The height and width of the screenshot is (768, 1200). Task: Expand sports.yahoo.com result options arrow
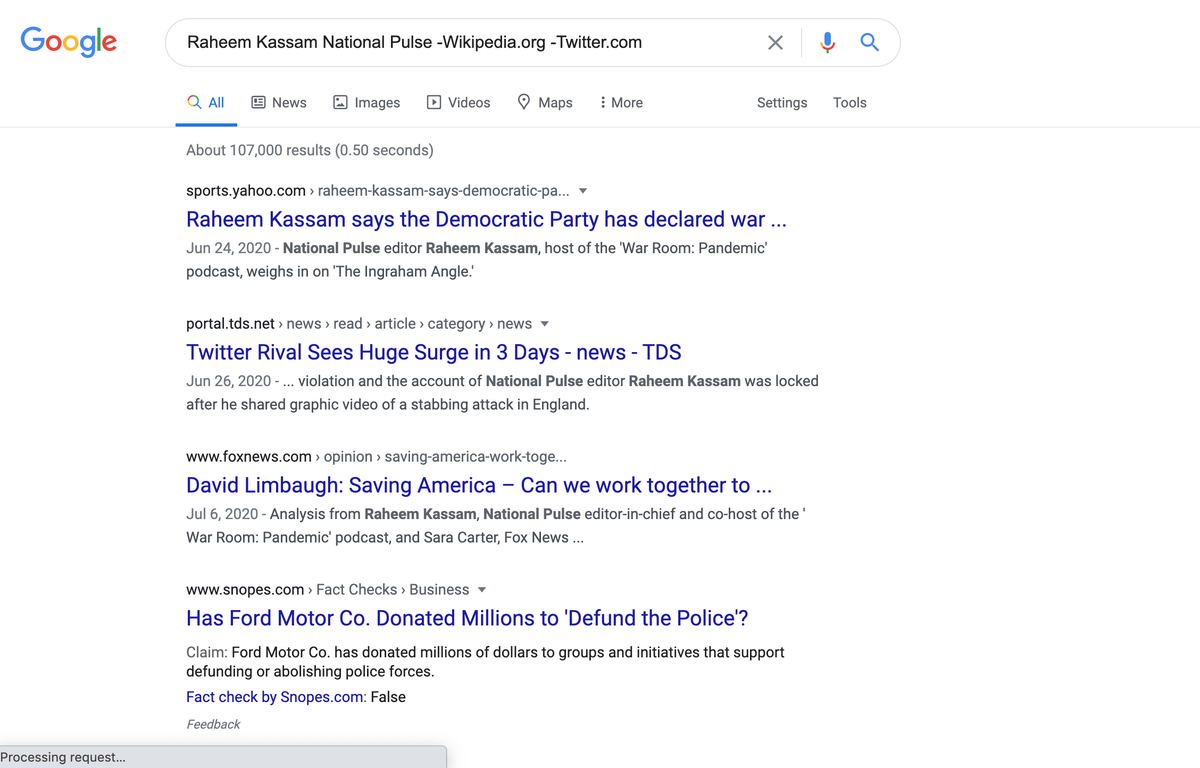point(583,191)
